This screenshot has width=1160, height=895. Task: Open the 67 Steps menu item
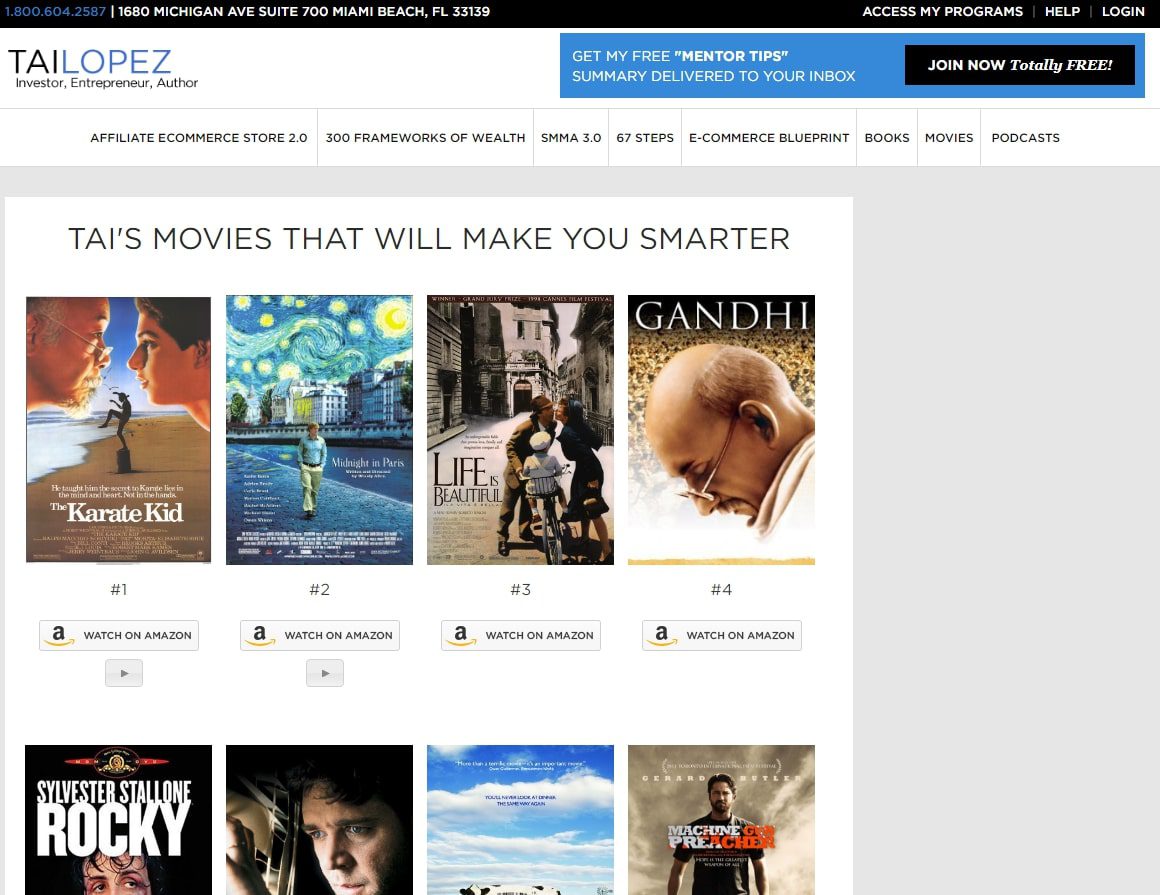tap(645, 138)
